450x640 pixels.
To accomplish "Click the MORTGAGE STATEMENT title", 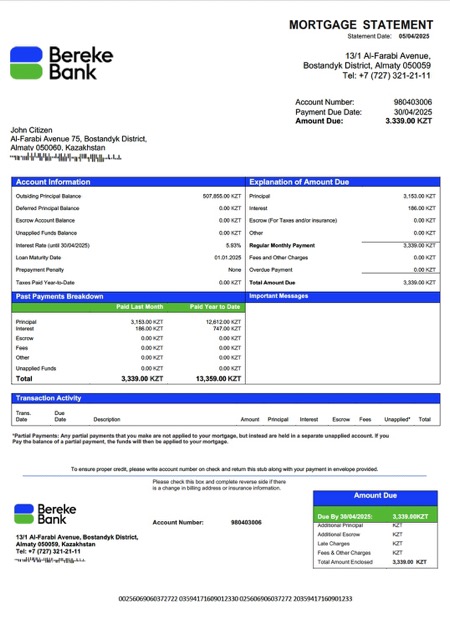I will pyautogui.click(x=361, y=25).
